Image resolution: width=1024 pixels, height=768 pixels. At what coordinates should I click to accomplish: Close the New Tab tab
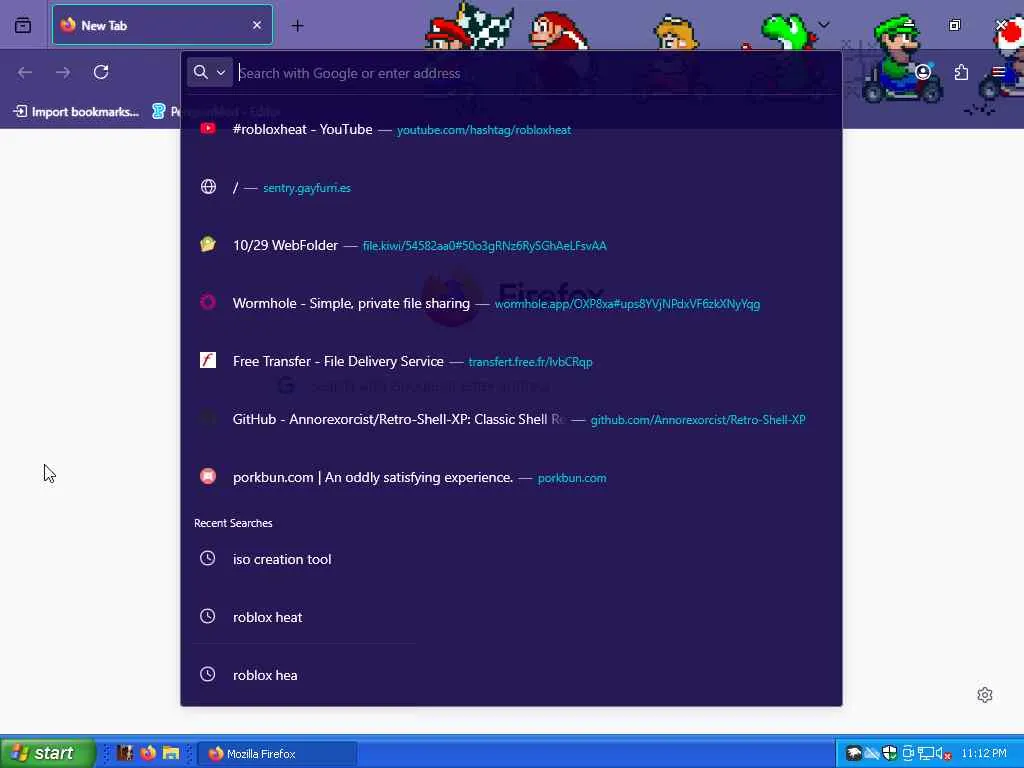coord(257,25)
